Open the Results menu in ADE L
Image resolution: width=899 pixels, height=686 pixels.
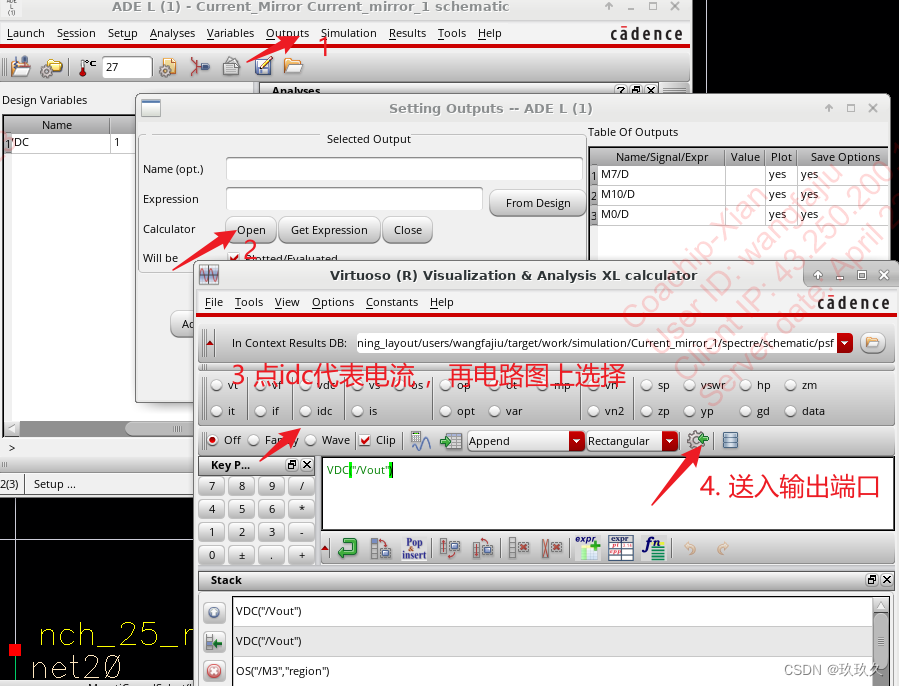pos(407,33)
